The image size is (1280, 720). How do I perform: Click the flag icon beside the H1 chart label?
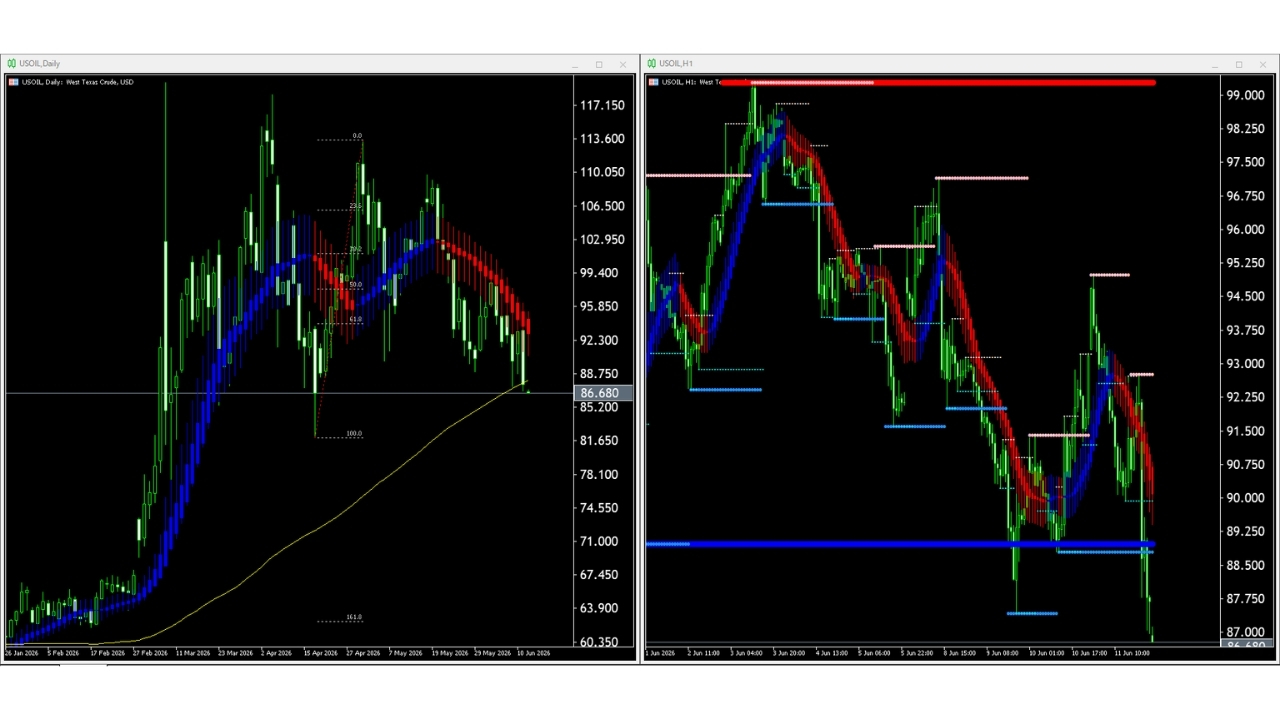coord(653,82)
